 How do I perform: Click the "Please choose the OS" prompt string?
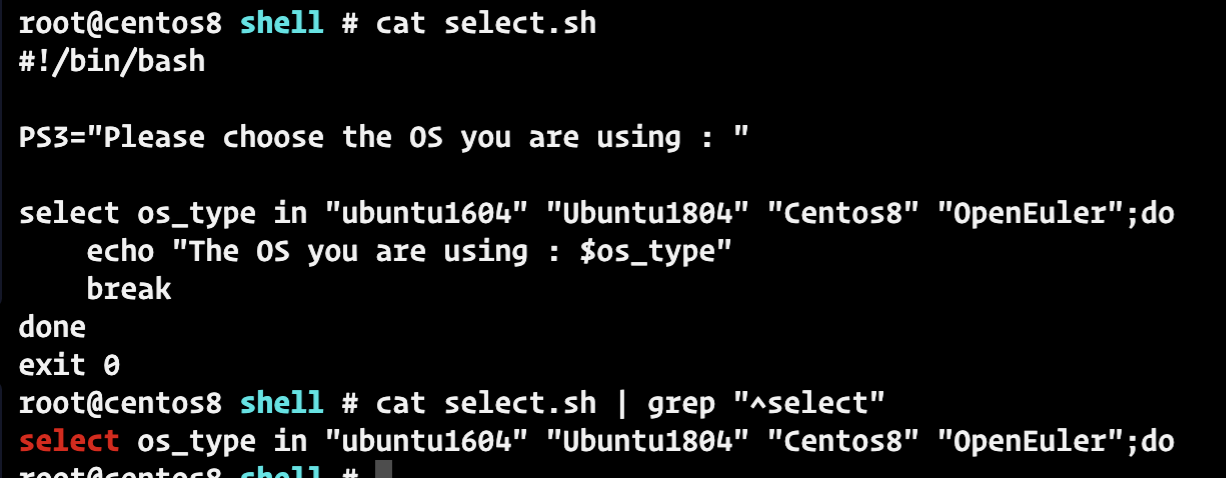425,137
